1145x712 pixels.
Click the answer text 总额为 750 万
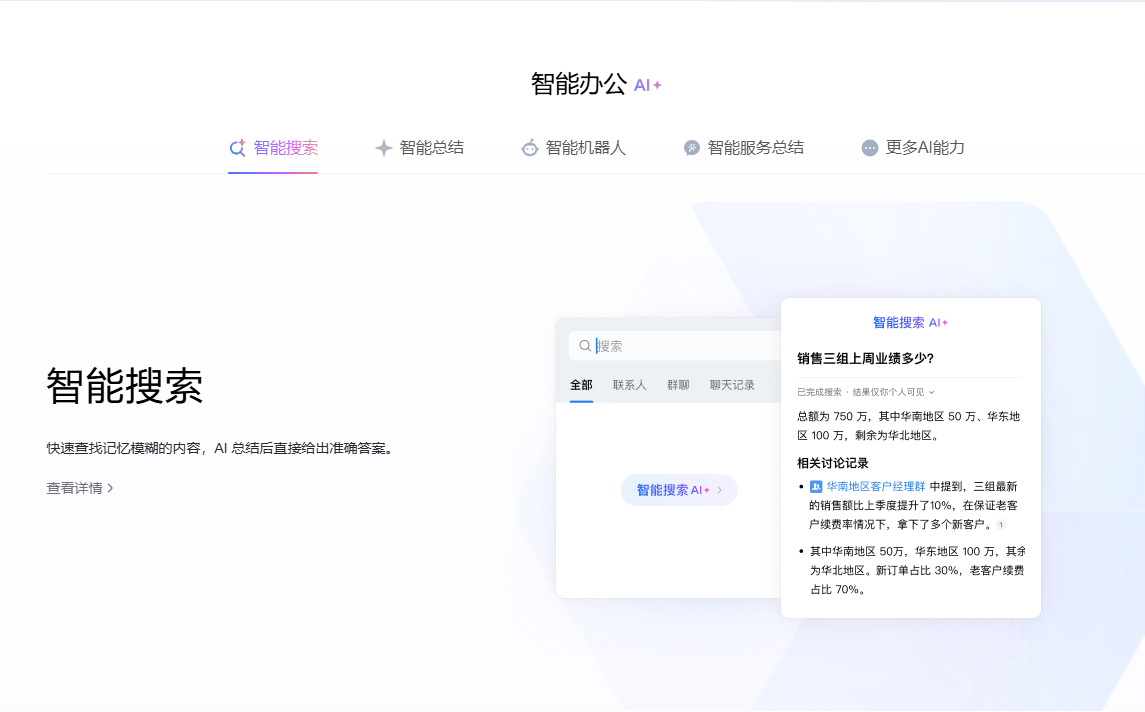tap(833, 416)
